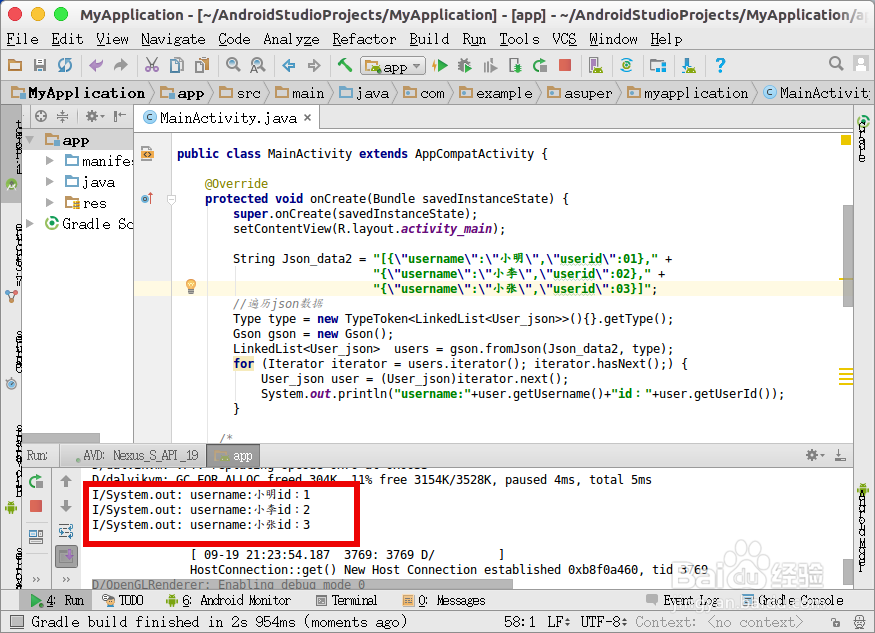Click the Copy icon in toolbar

[x=176, y=65]
